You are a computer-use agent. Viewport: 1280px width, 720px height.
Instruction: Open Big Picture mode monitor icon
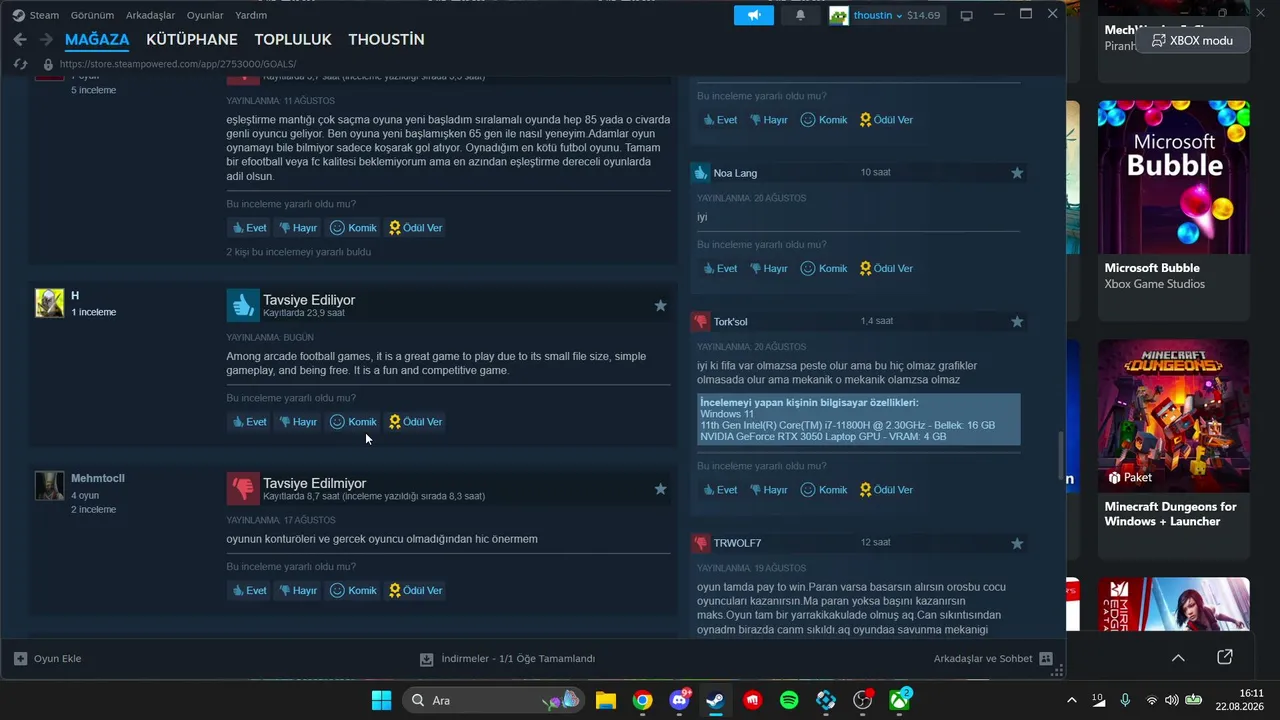(966, 15)
